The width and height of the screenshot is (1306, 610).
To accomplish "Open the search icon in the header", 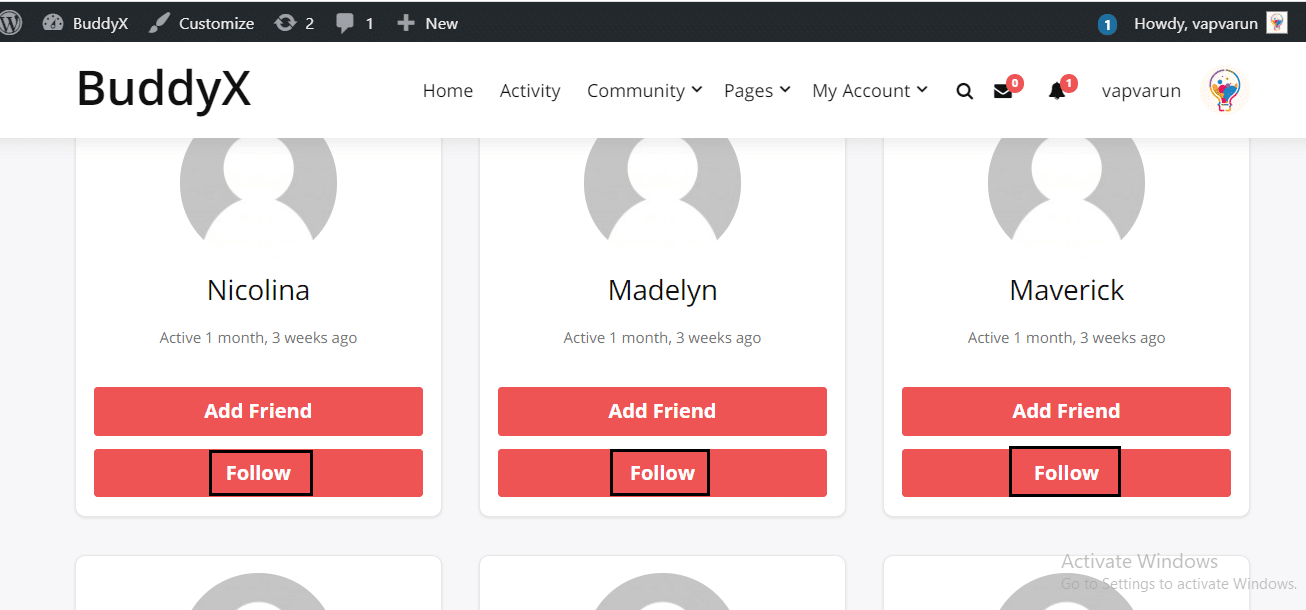I will click(x=964, y=90).
